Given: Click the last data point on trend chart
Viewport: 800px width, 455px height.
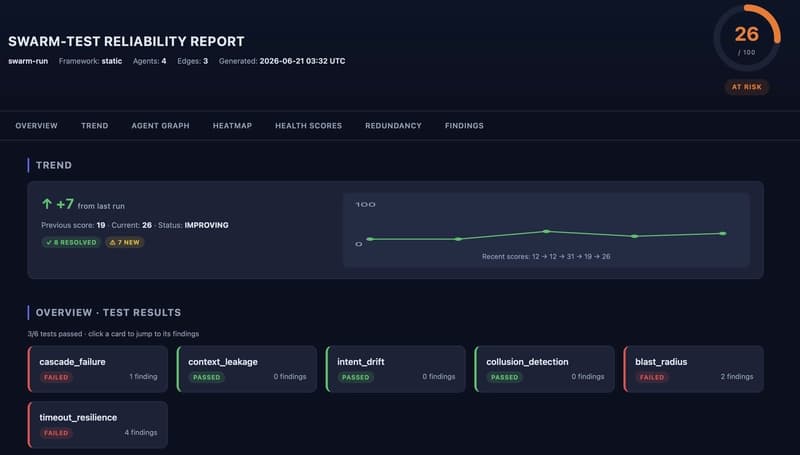Looking at the screenshot, I should click(723, 234).
